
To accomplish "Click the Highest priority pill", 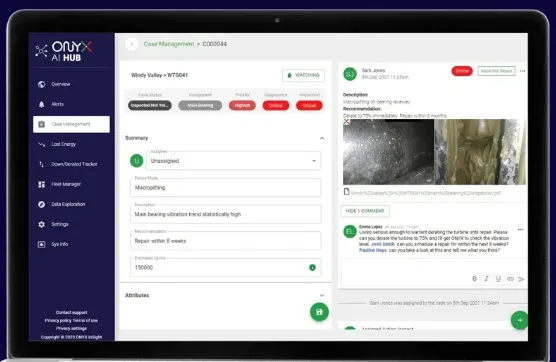I will 242,105.
